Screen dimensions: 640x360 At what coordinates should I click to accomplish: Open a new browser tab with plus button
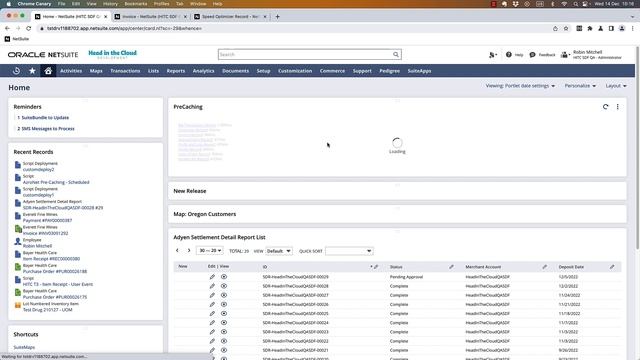pyautogui.click(x=278, y=17)
